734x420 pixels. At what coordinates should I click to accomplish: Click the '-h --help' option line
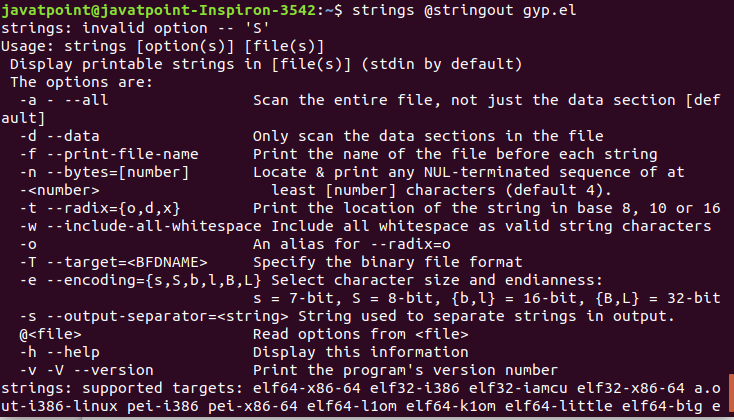click(x=59, y=352)
